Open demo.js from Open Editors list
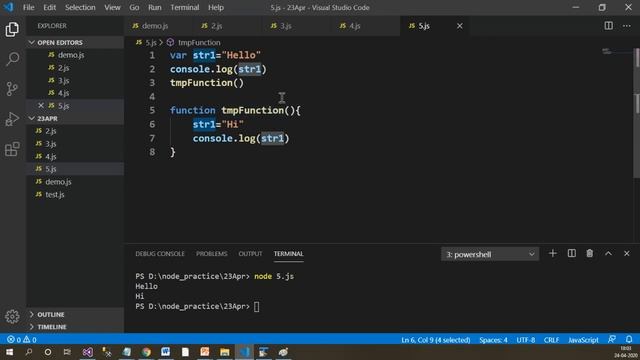The height and width of the screenshot is (360, 640). (75, 55)
